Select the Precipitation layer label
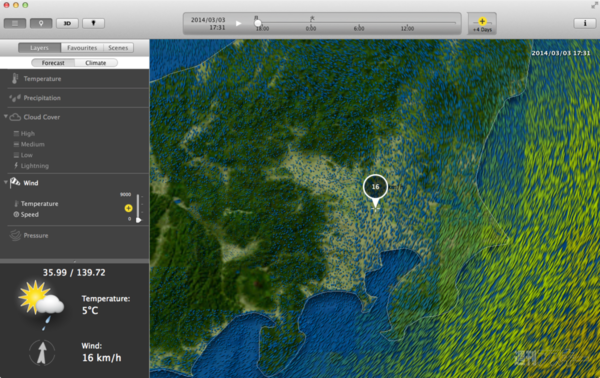600x378 pixels. click(x=42, y=98)
